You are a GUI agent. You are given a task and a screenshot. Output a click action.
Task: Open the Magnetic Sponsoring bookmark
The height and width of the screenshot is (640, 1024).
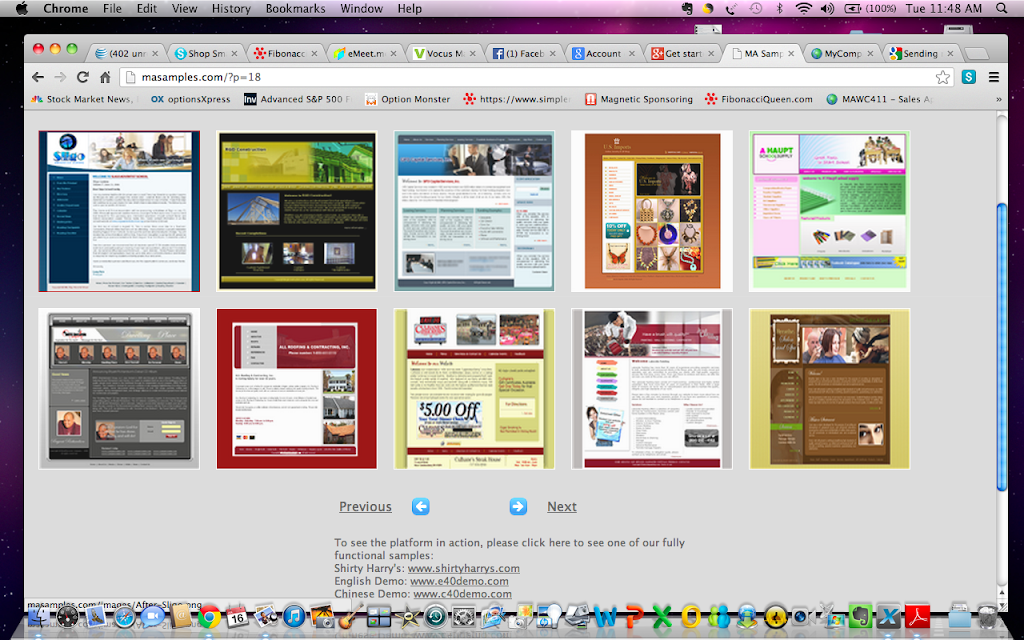tap(639, 99)
